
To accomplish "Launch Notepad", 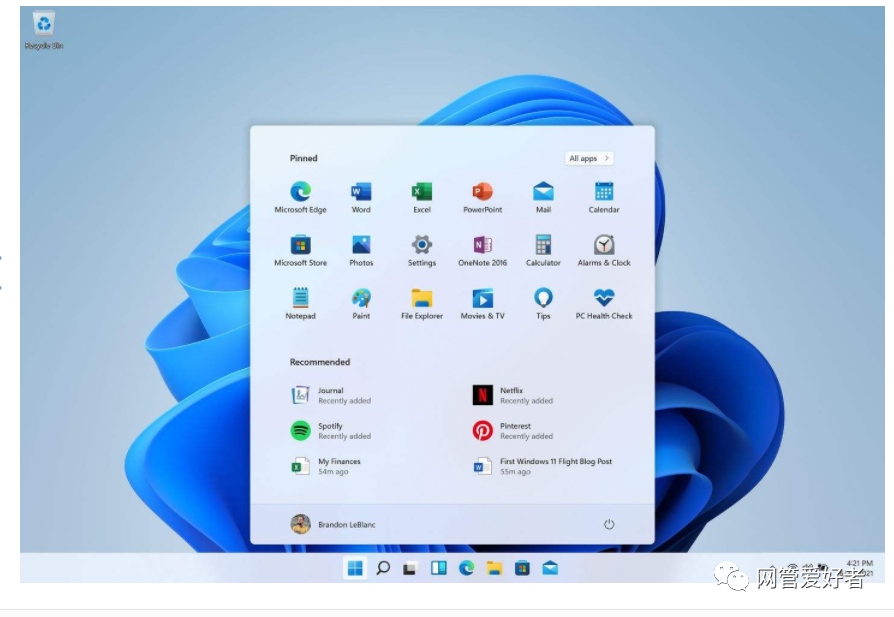I will [300, 303].
